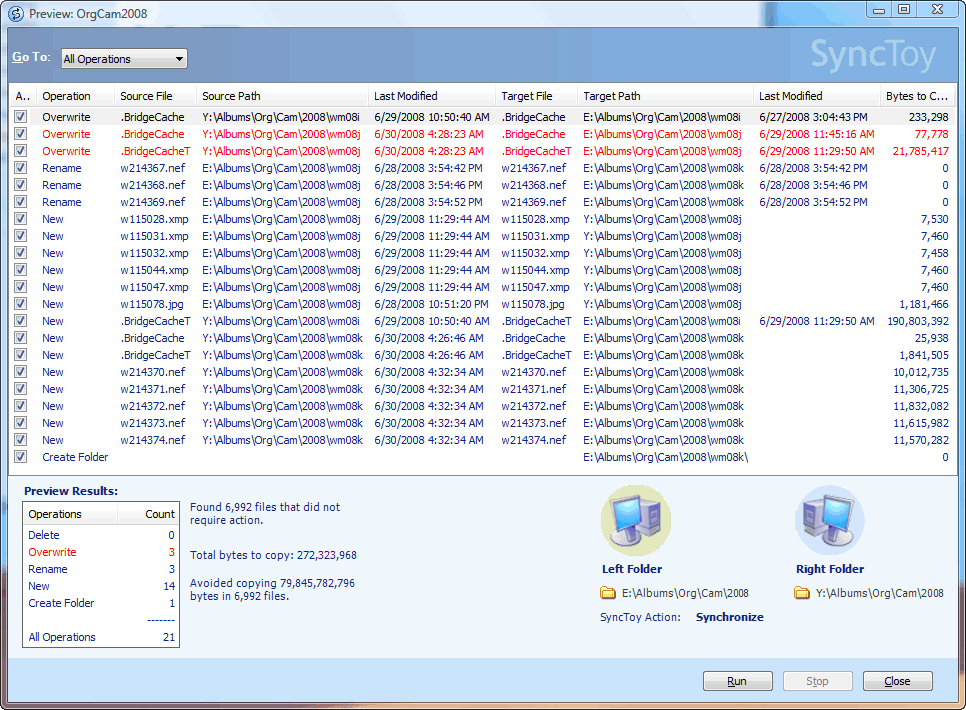Screen dimensions: 966x710
Task: Select the All Operations total row with 21
Action: (101, 637)
